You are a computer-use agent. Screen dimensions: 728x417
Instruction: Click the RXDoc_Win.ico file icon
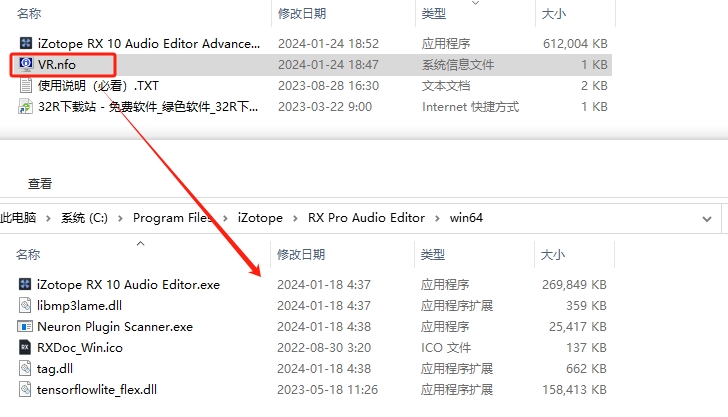coord(26,347)
